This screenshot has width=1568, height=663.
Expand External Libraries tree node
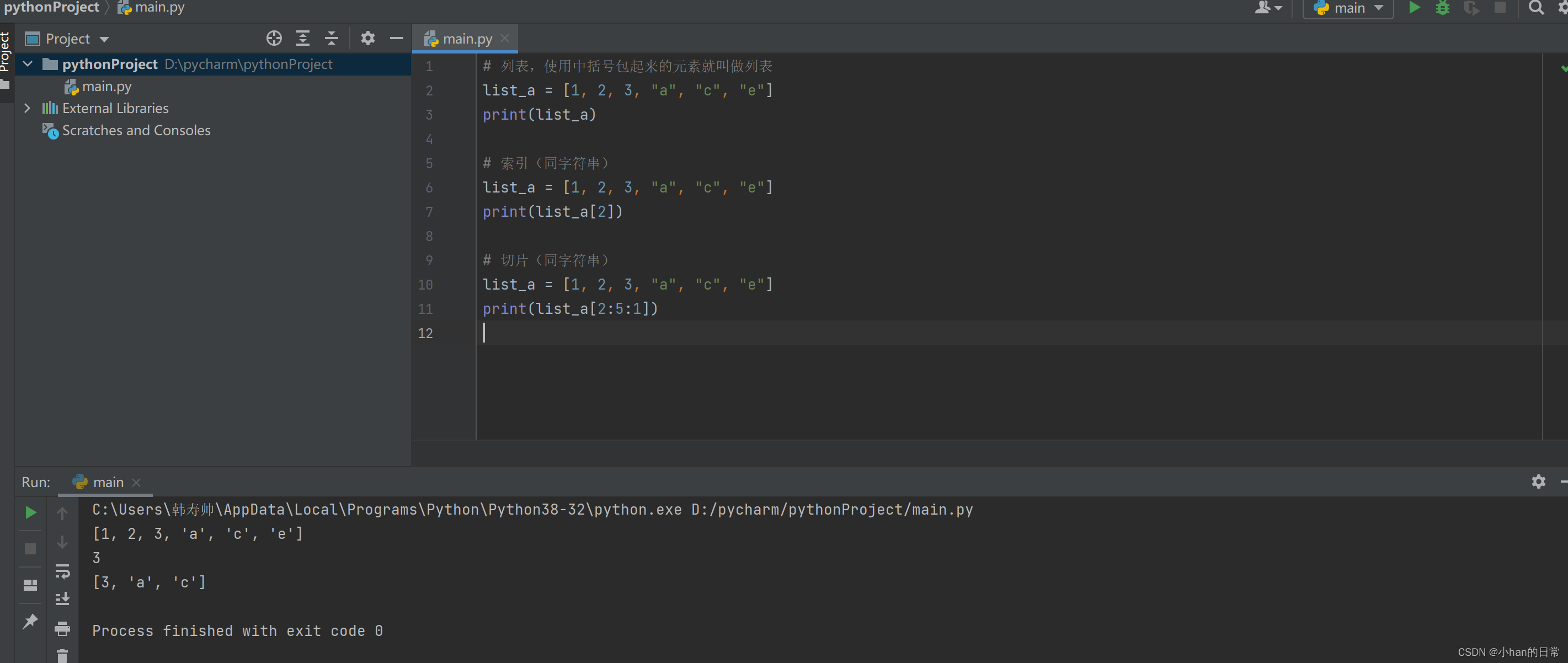click(x=27, y=108)
